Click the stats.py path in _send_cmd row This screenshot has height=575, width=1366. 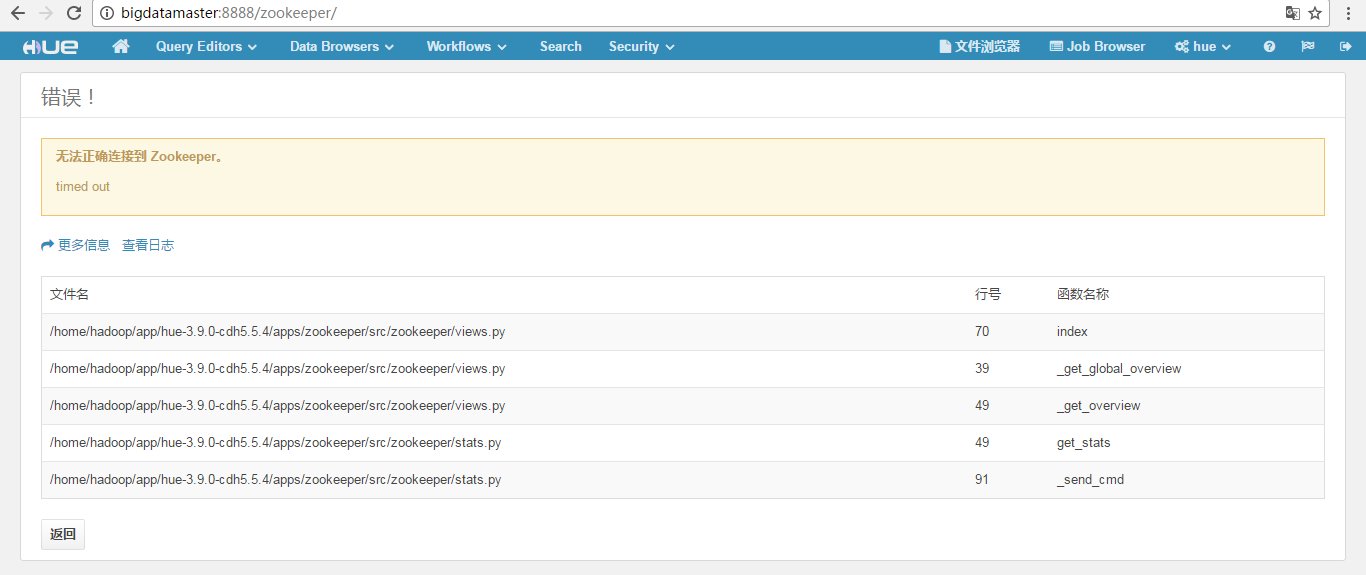[x=275, y=480]
